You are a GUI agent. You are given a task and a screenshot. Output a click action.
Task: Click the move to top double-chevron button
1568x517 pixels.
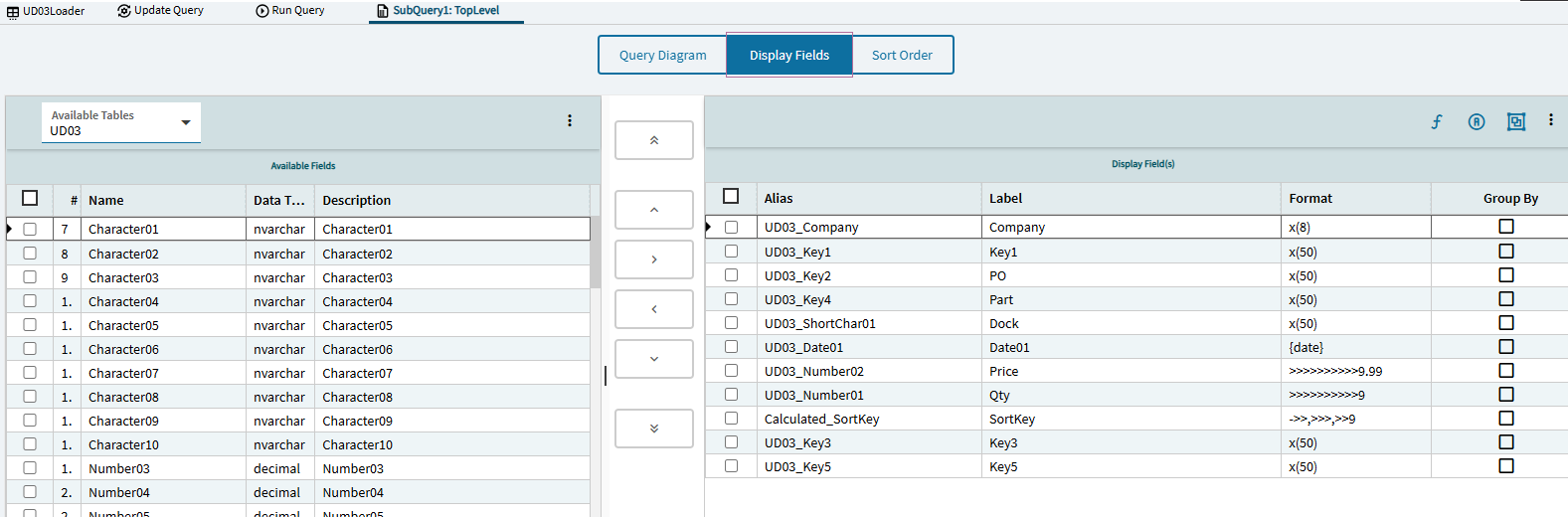[x=653, y=140]
